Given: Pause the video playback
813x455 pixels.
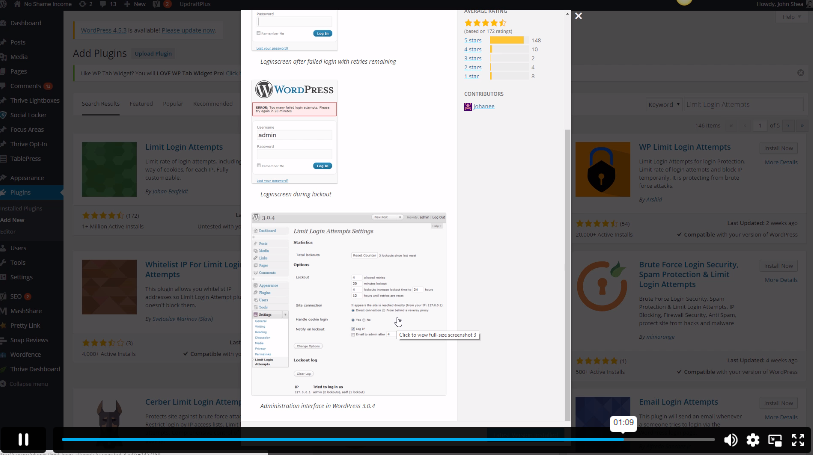Looking at the screenshot, I should tap(23, 439).
